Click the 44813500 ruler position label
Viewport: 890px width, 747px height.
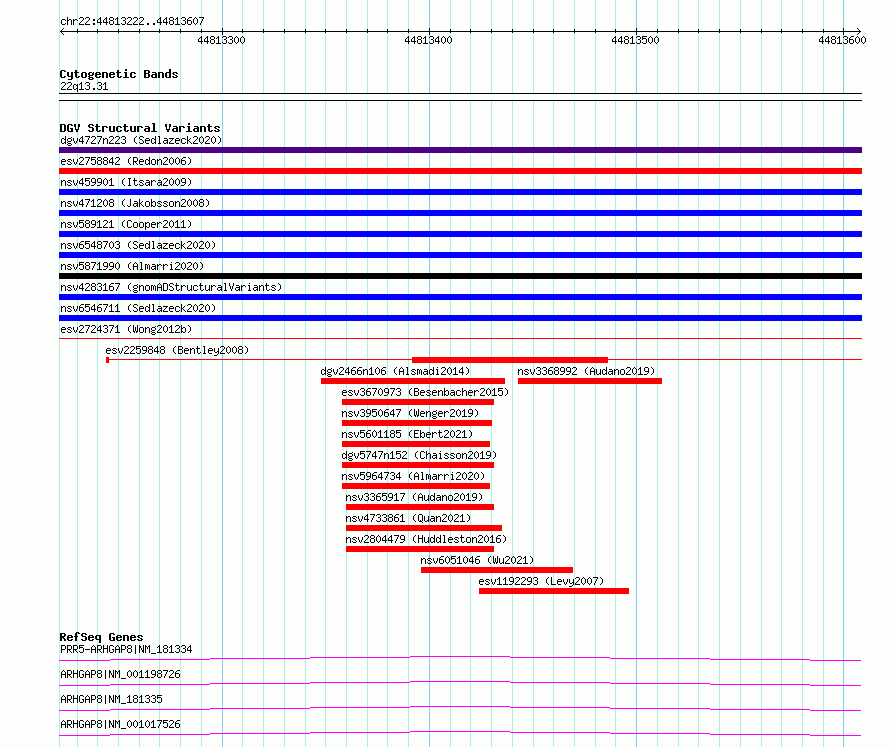tap(635, 40)
